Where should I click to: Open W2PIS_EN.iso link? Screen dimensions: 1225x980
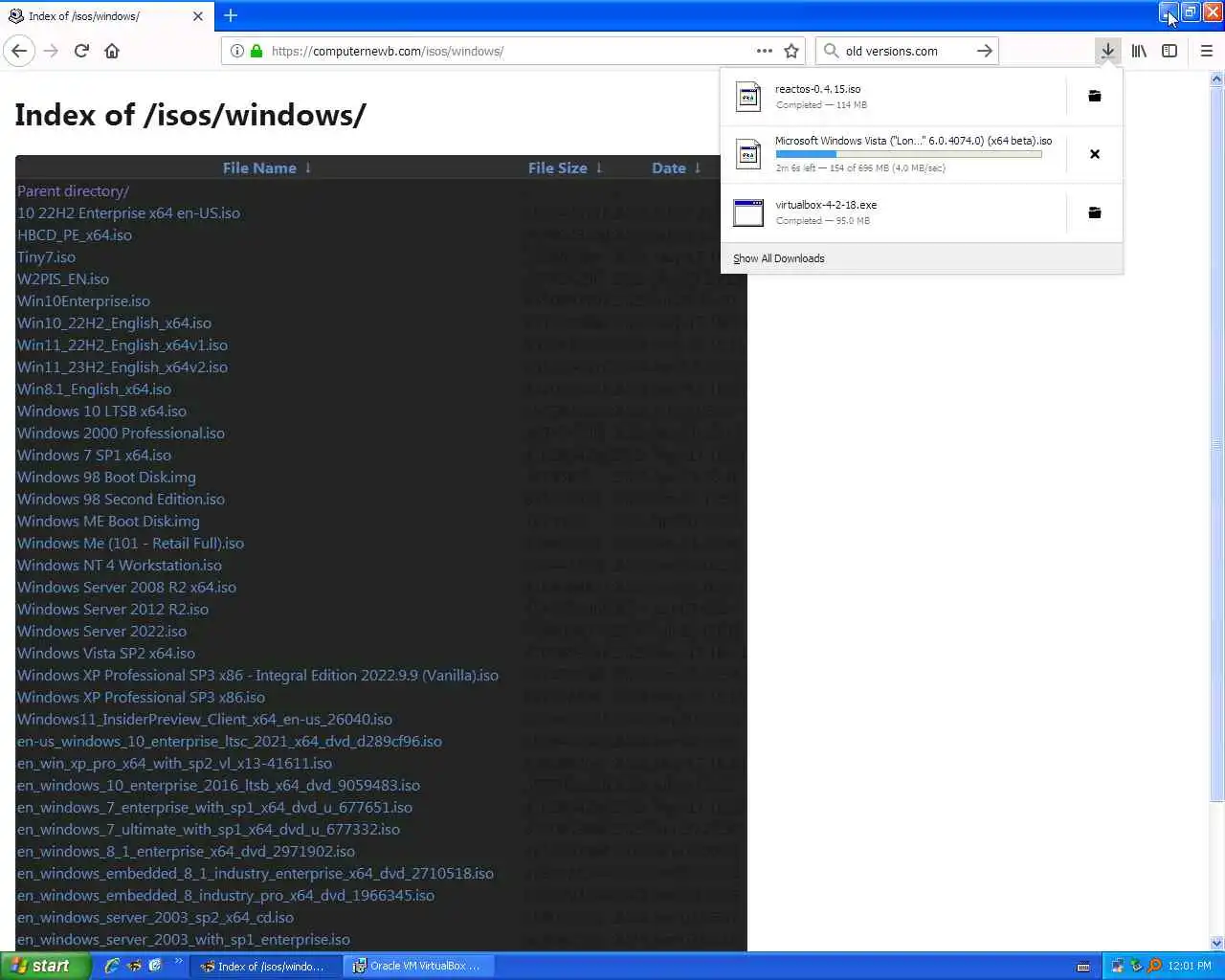click(63, 279)
